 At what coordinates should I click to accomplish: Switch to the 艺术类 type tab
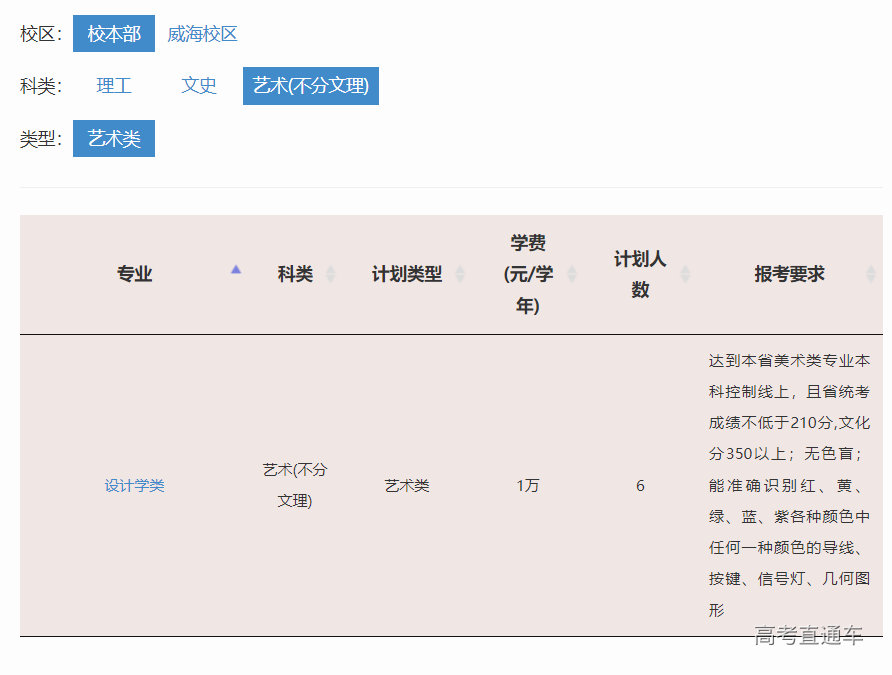113,139
